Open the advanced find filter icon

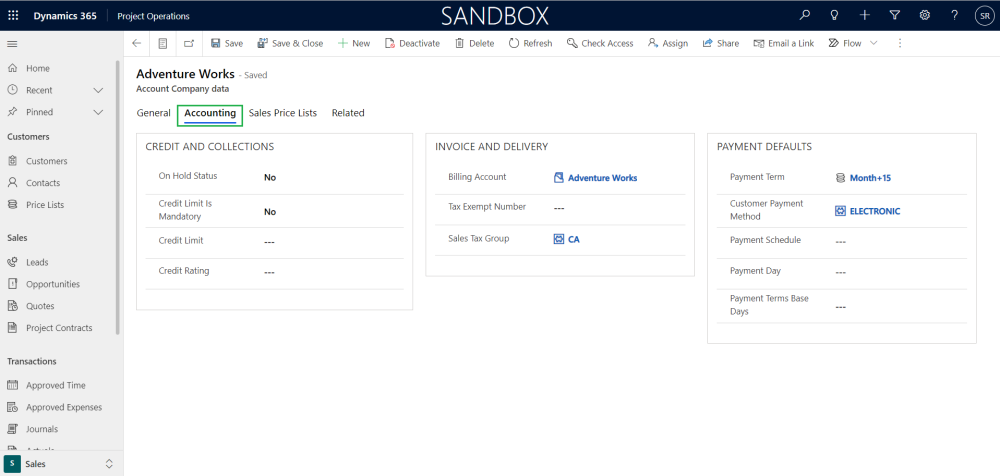(895, 16)
